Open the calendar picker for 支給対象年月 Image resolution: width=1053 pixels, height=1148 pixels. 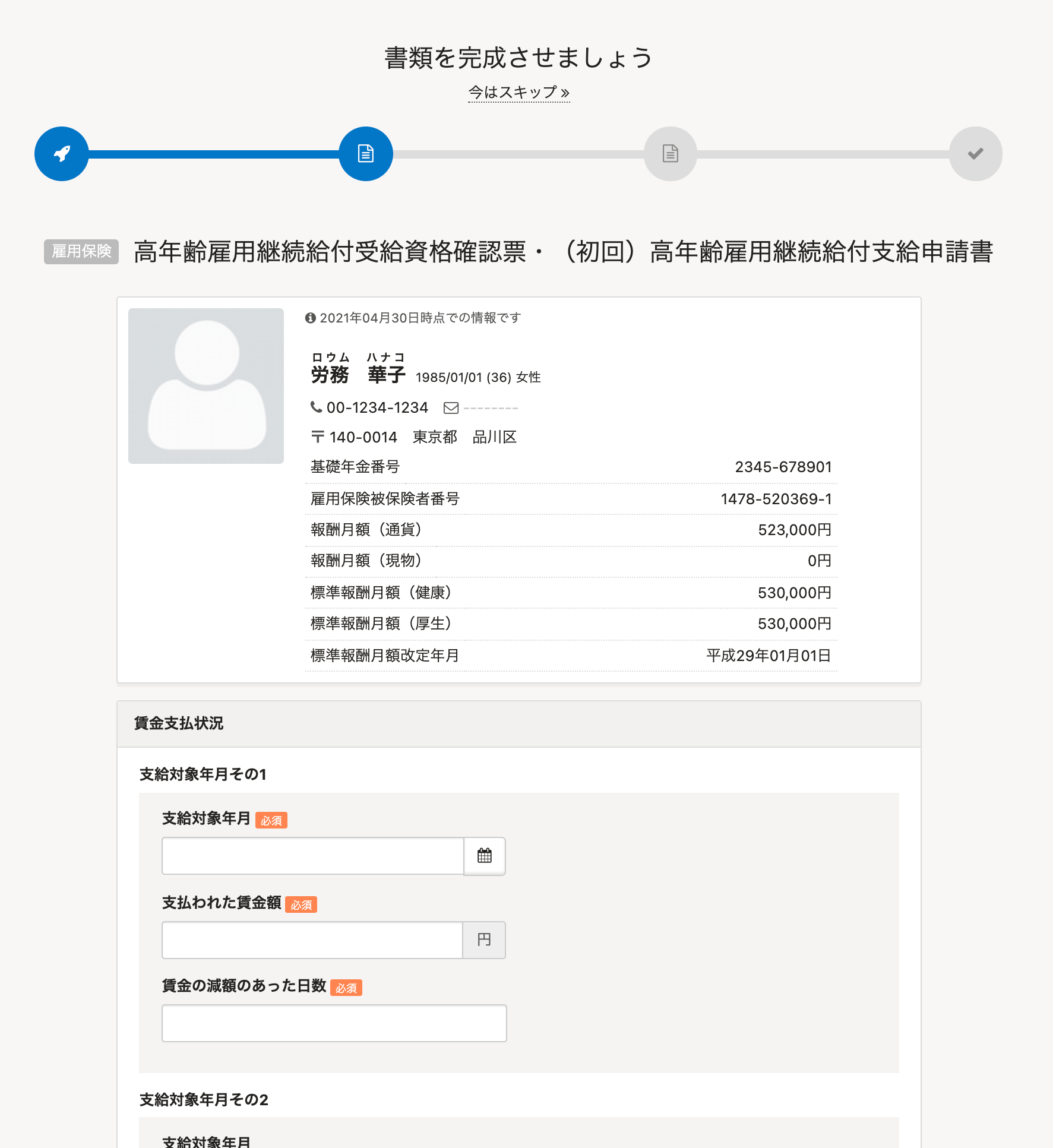click(485, 856)
